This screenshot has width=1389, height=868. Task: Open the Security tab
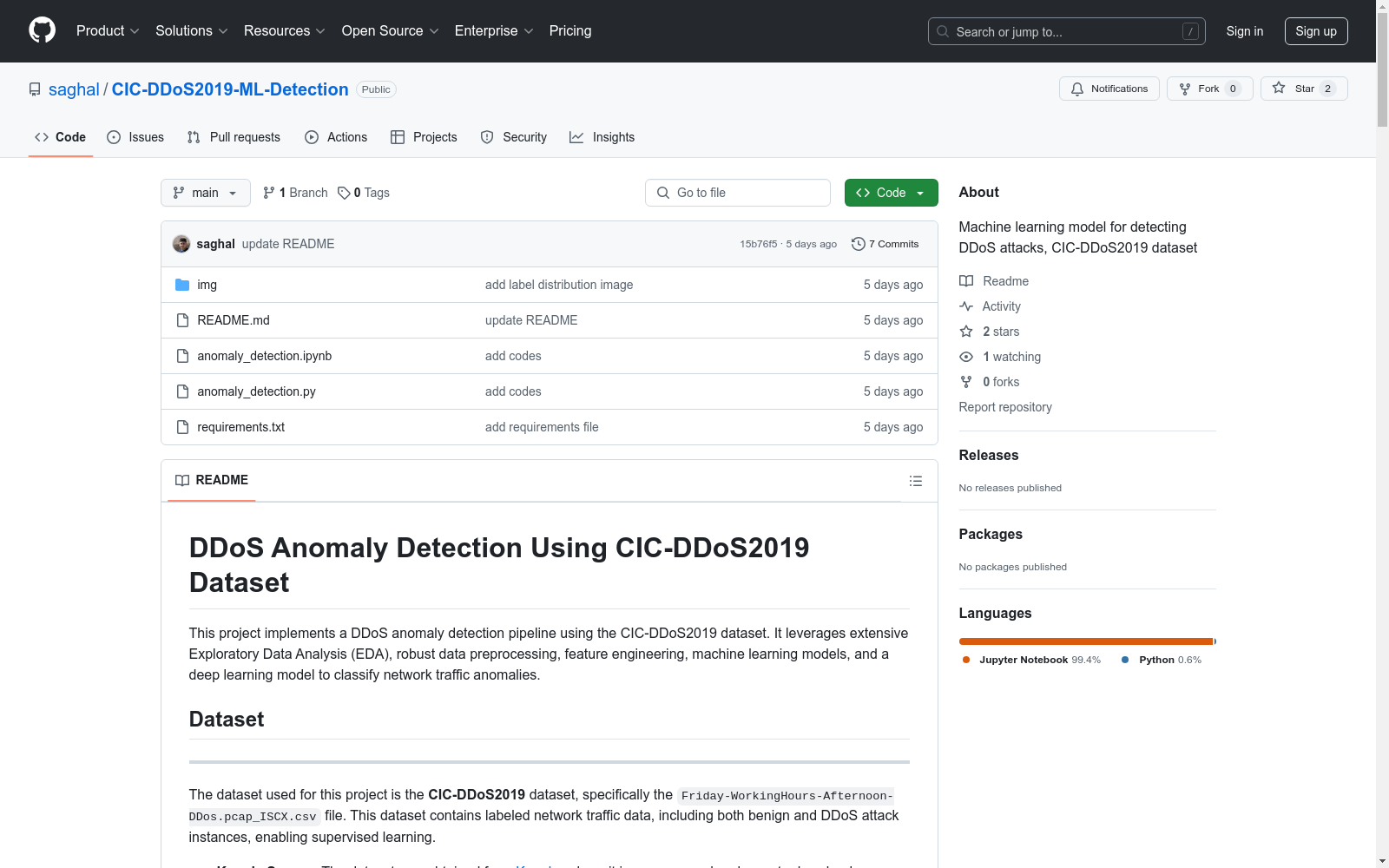click(514, 137)
